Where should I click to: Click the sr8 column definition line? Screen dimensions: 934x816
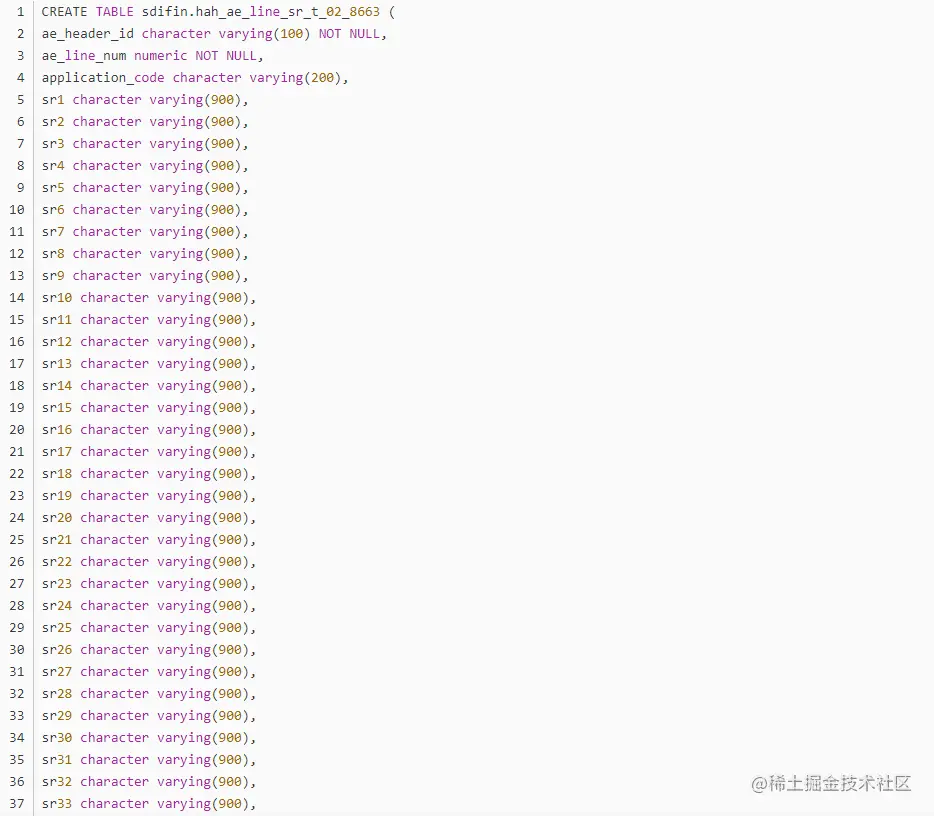coord(145,254)
